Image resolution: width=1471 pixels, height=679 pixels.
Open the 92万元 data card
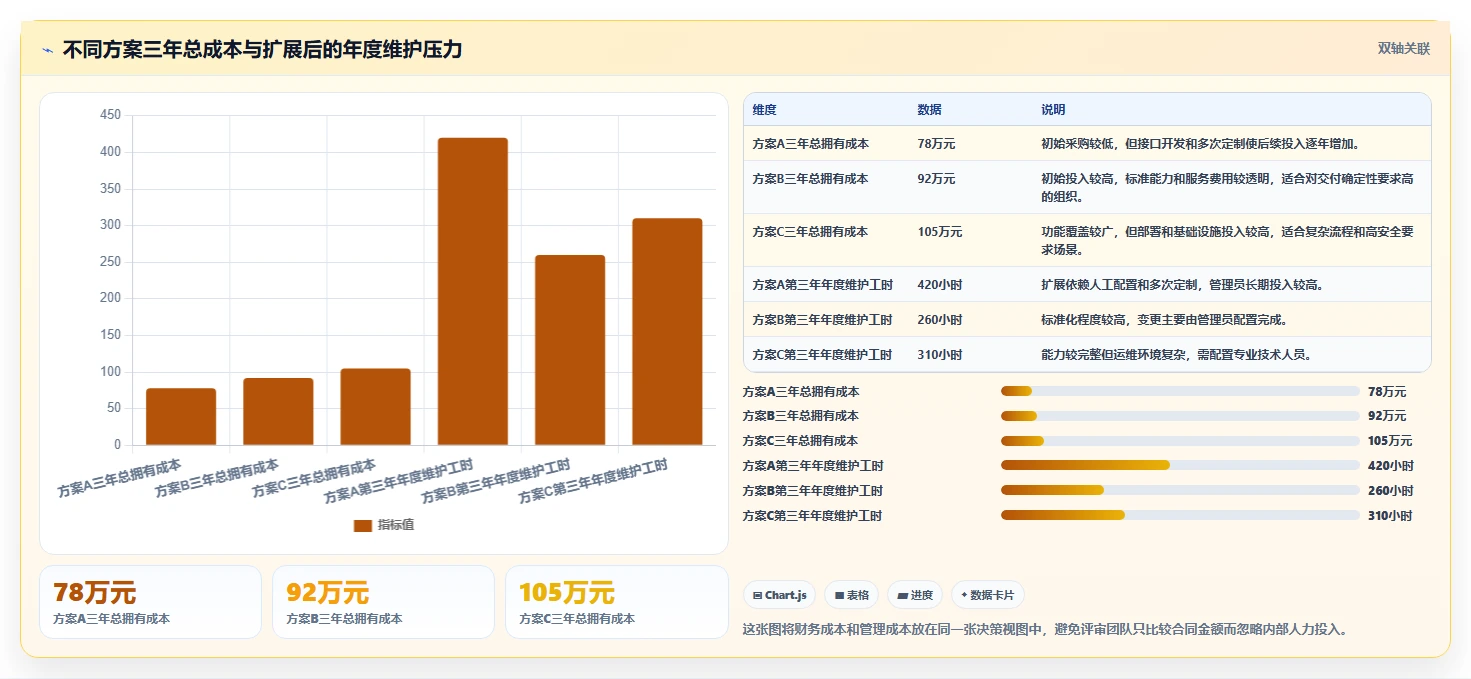[x=383, y=602]
